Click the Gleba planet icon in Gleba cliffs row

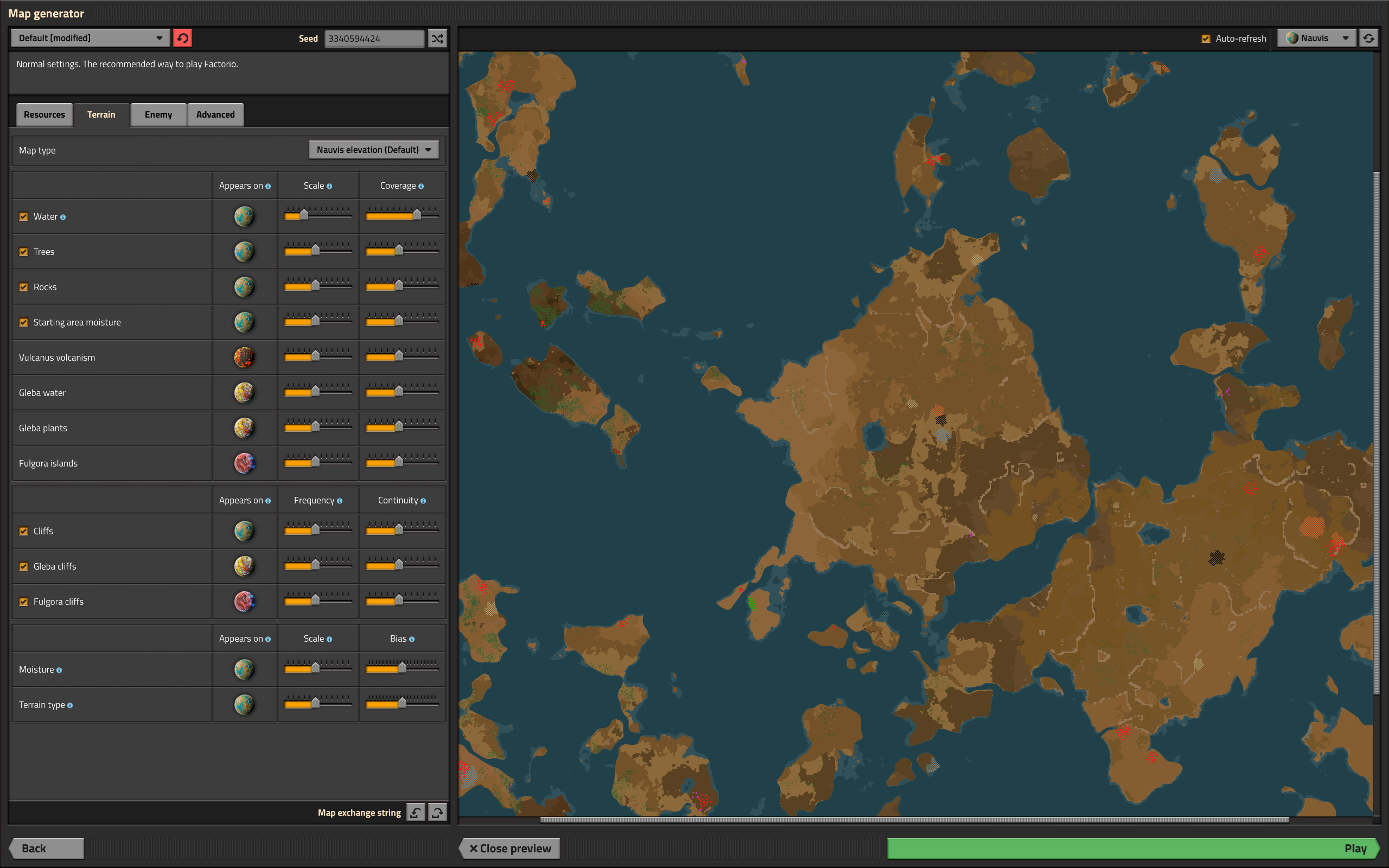[244, 566]
